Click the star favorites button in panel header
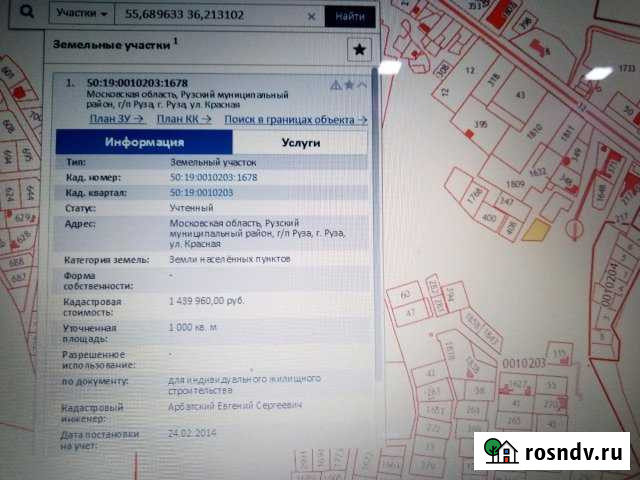The height and width of the screenshot is (480, 640). pos(360,49)
